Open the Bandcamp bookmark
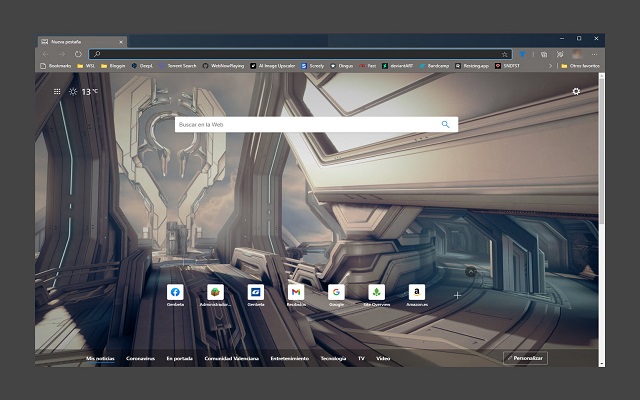The width and height of the screenshot is (640, 400). pyautogui.click(x=434, y=66)
